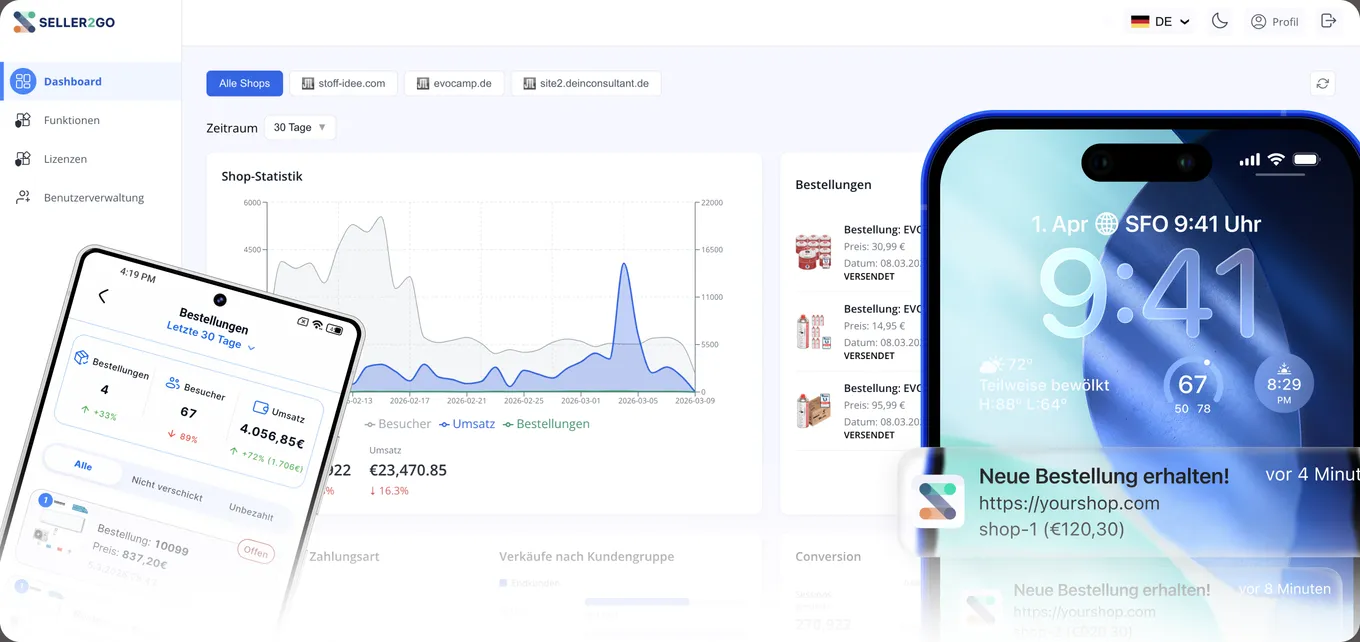Click the iPhone Wi-Fi status icon
1360x642 pixels.
1276,159
